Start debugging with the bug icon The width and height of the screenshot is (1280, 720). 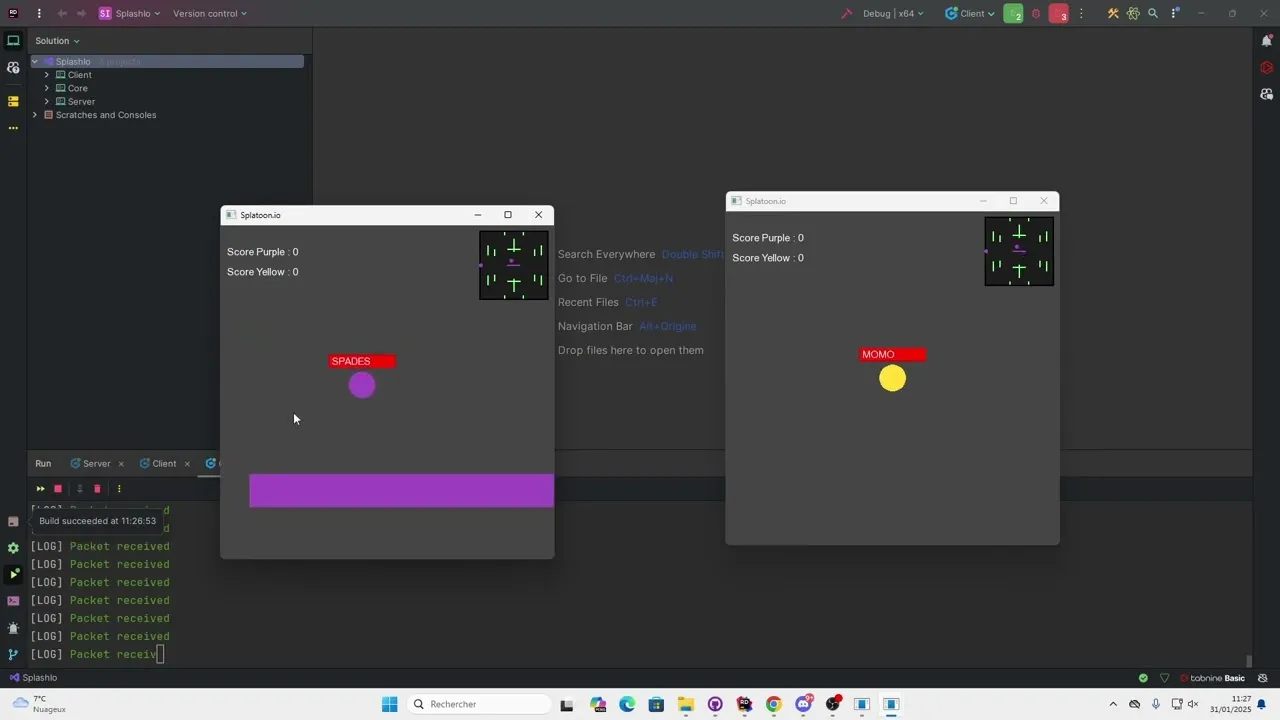point(1036,14)
